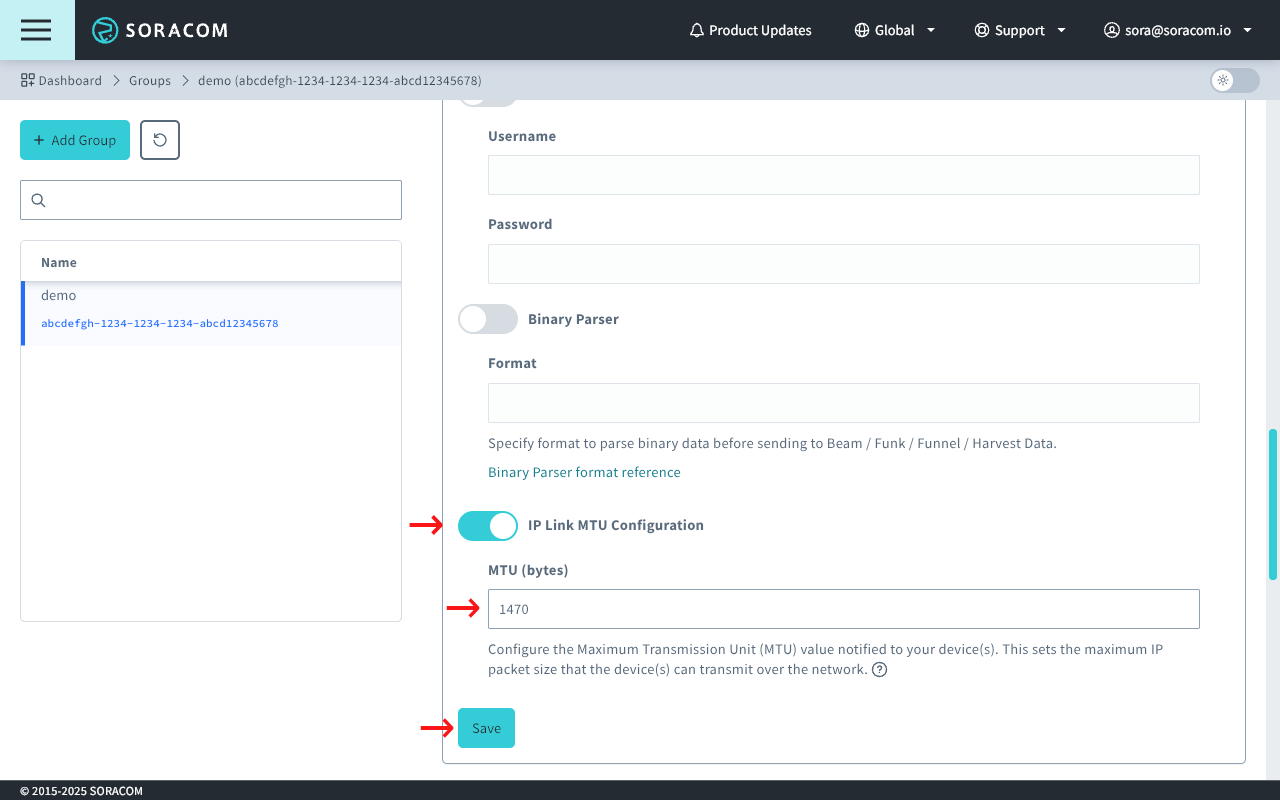Click the refresh groups icon button
Viewport: 1280px width, 800px height.
[x=160, y=140]
